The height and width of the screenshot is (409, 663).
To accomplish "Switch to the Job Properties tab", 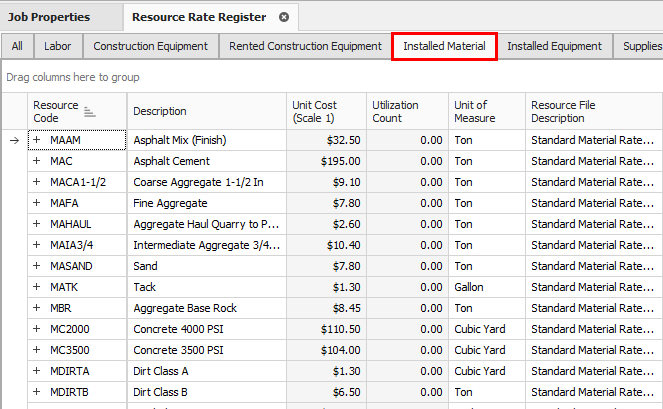I will (x=49, y=17).
